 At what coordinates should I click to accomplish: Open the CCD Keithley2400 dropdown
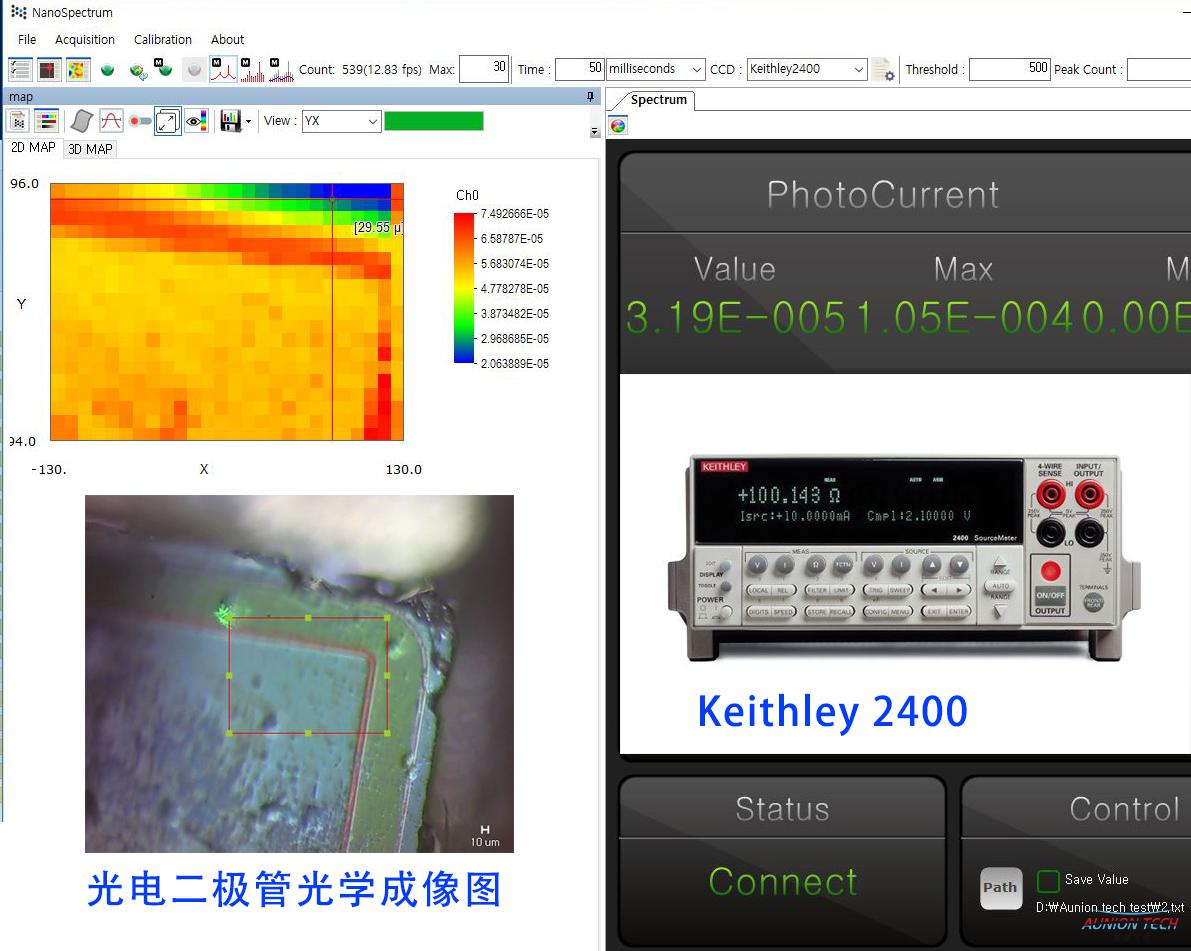807,69
